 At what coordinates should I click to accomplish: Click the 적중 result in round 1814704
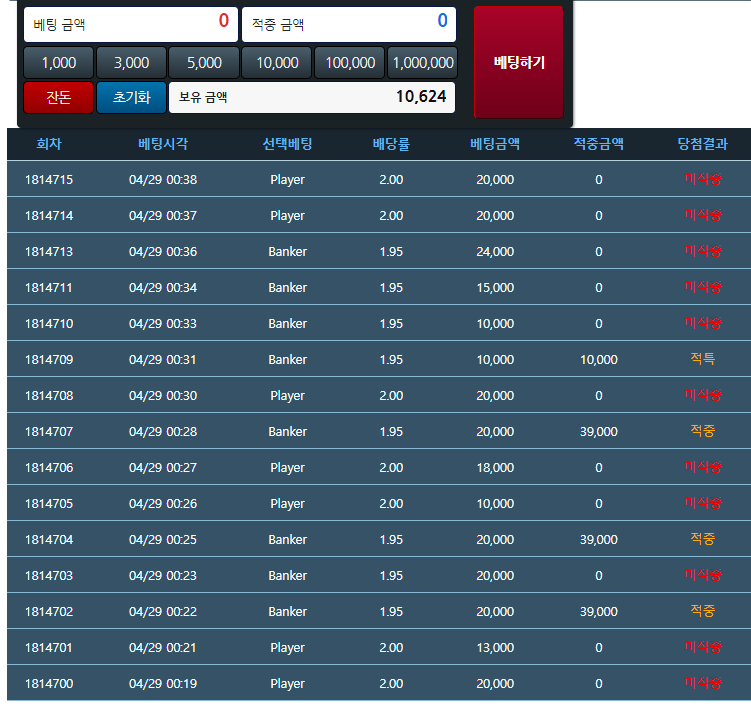coord(702,539)
